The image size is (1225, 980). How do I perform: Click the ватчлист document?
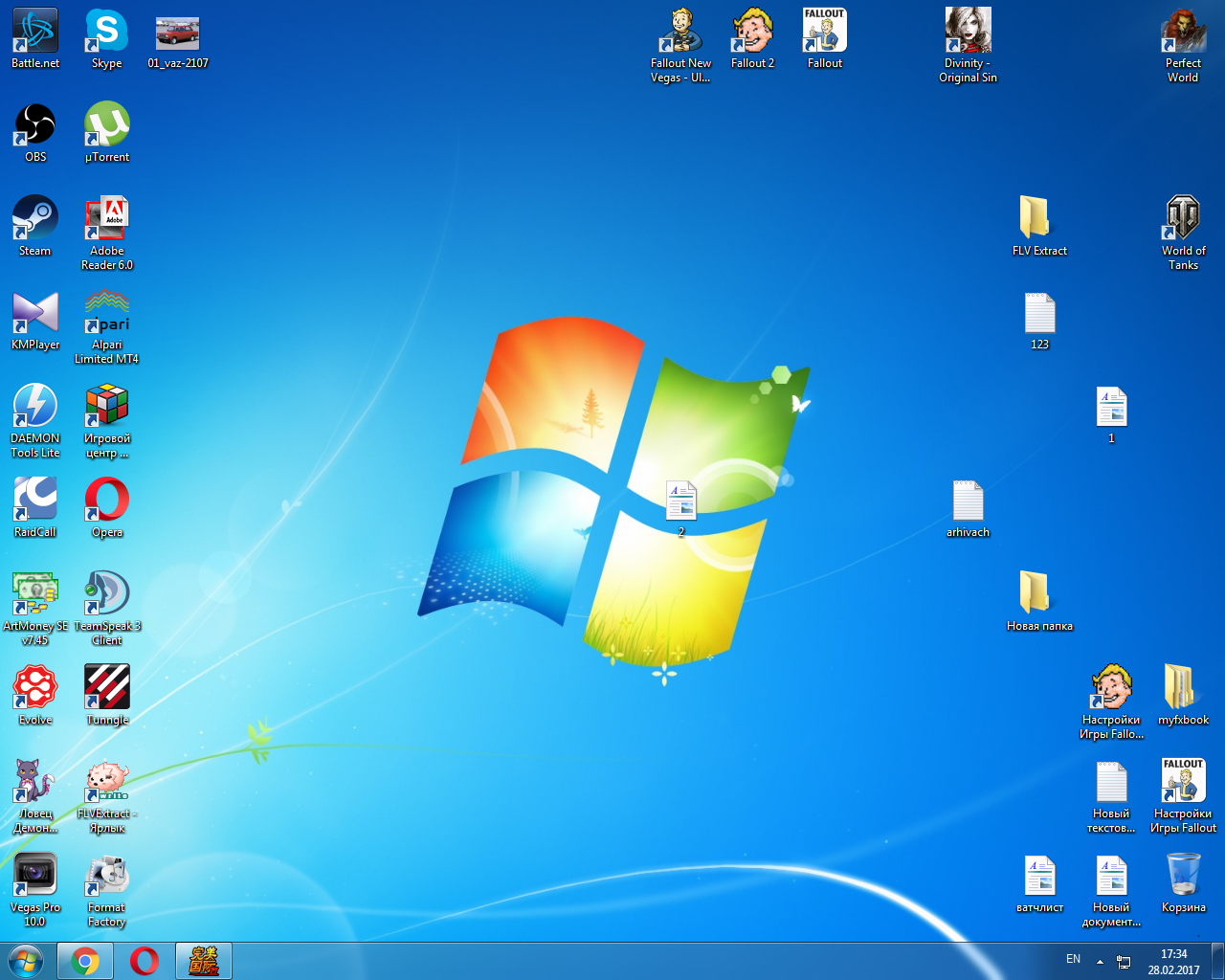[1040, 883]
